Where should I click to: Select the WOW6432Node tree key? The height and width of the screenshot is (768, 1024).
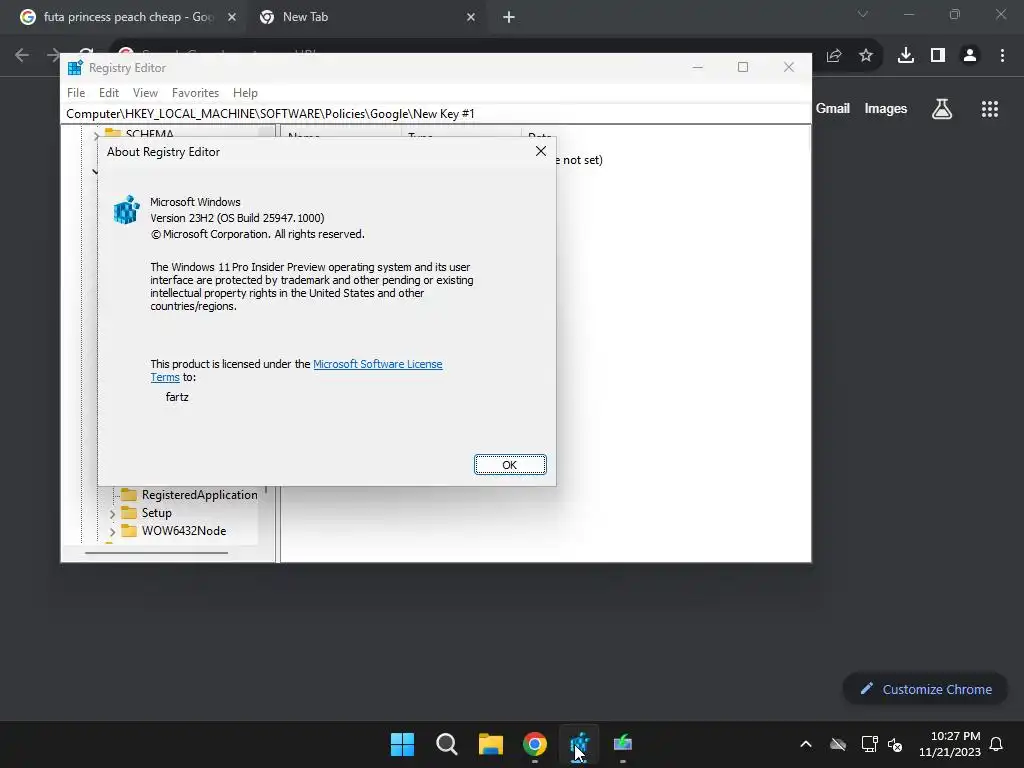click(x=184, y=531)
